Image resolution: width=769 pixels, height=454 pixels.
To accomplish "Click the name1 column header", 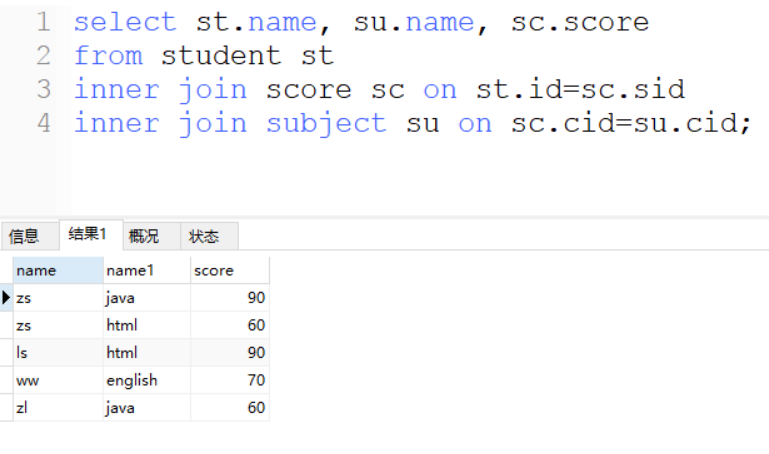I will [147, 270].
